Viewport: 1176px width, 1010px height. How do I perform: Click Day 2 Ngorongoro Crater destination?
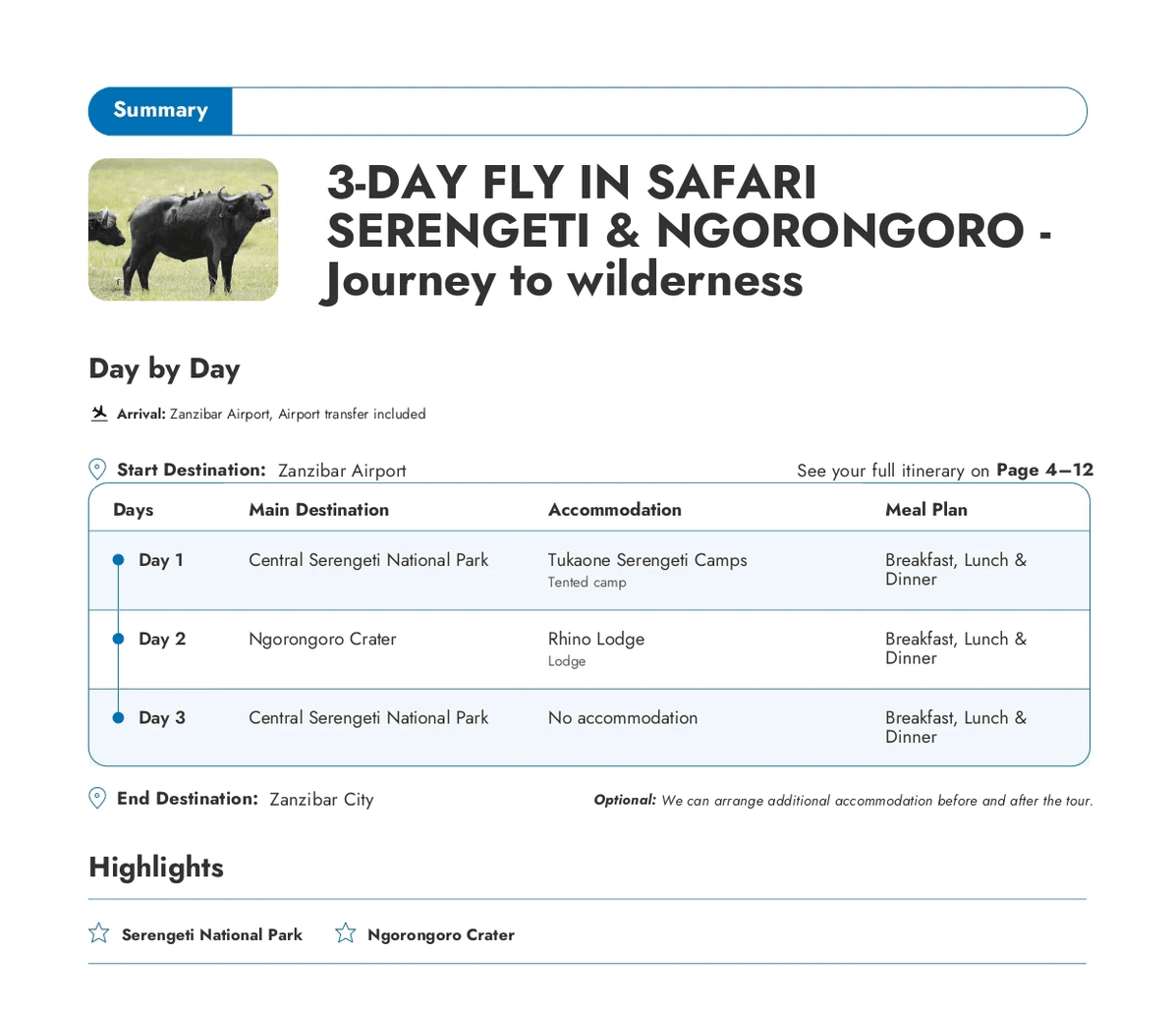(322, 639)
